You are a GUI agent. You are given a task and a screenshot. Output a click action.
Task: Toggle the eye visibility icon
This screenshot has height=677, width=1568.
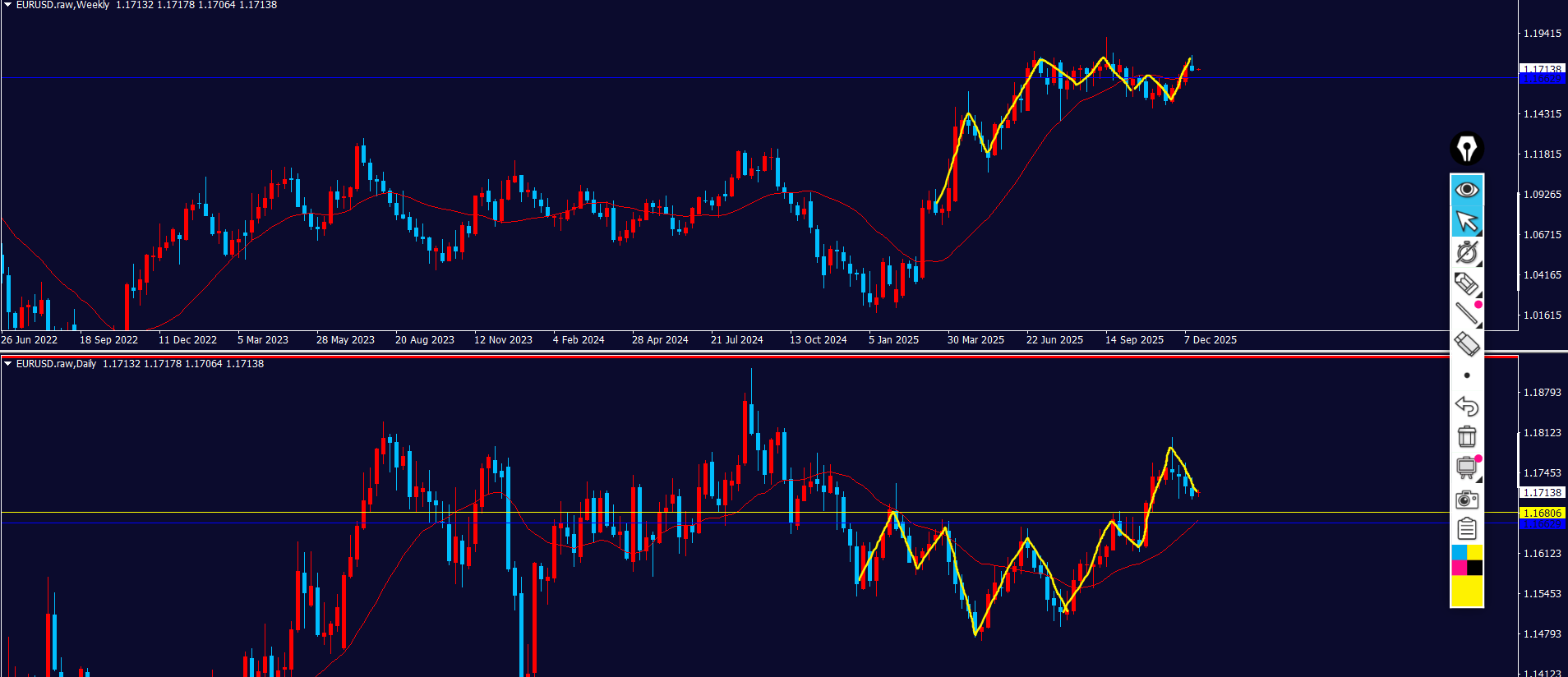click(1467, 190)
